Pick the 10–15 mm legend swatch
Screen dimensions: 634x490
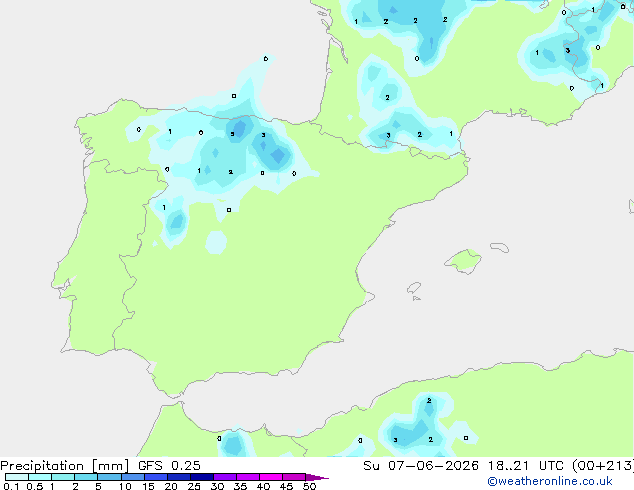coord(132,477)
